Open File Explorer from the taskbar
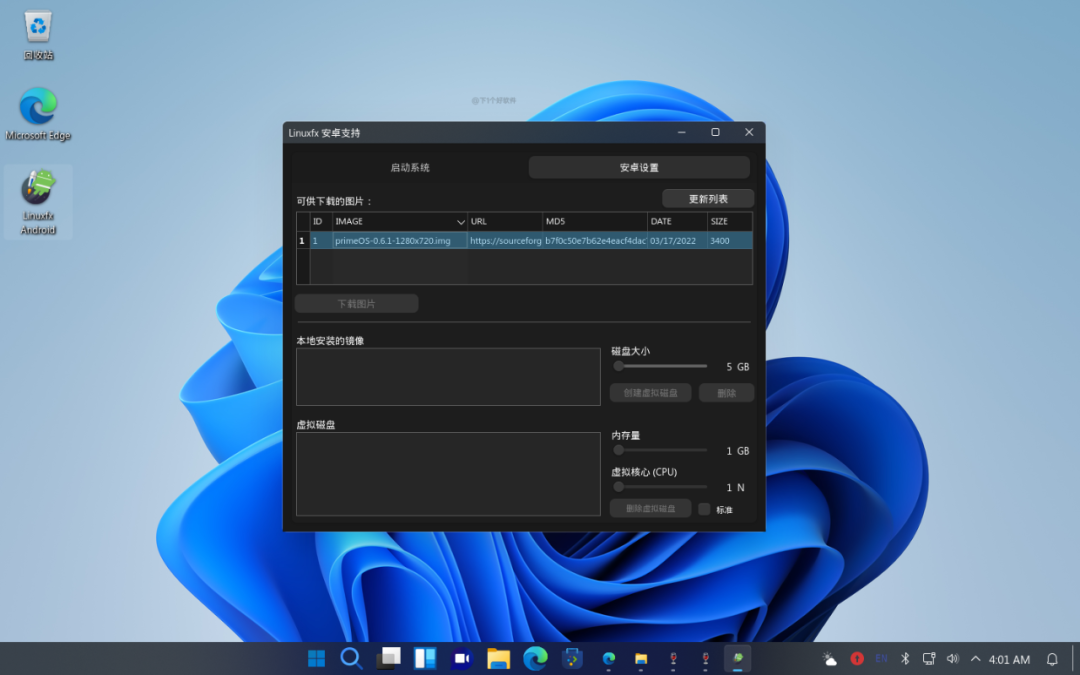 pyautogui.click(x=499, y=658)
